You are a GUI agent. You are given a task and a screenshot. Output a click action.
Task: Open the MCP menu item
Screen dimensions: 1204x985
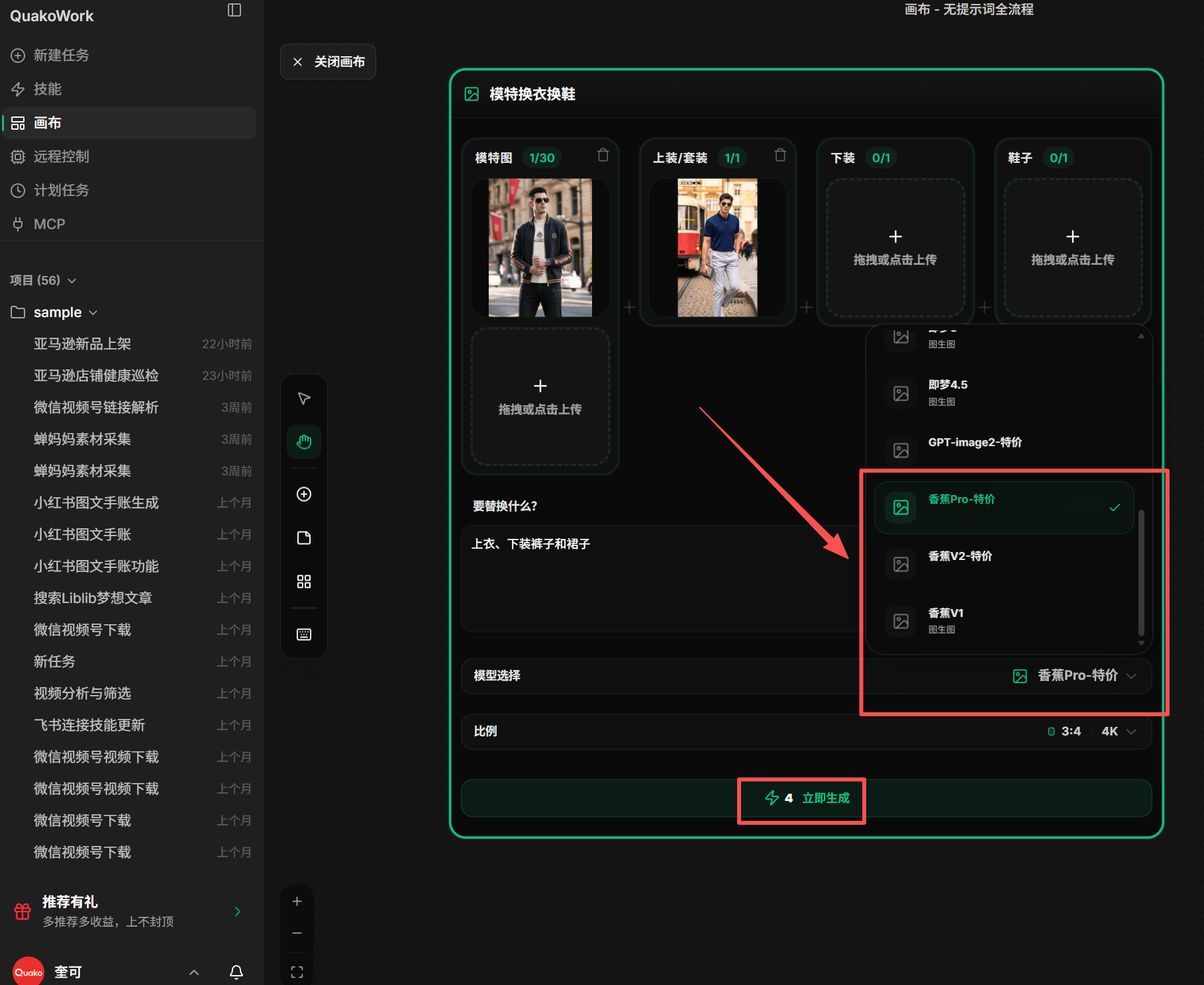point(129,224)
